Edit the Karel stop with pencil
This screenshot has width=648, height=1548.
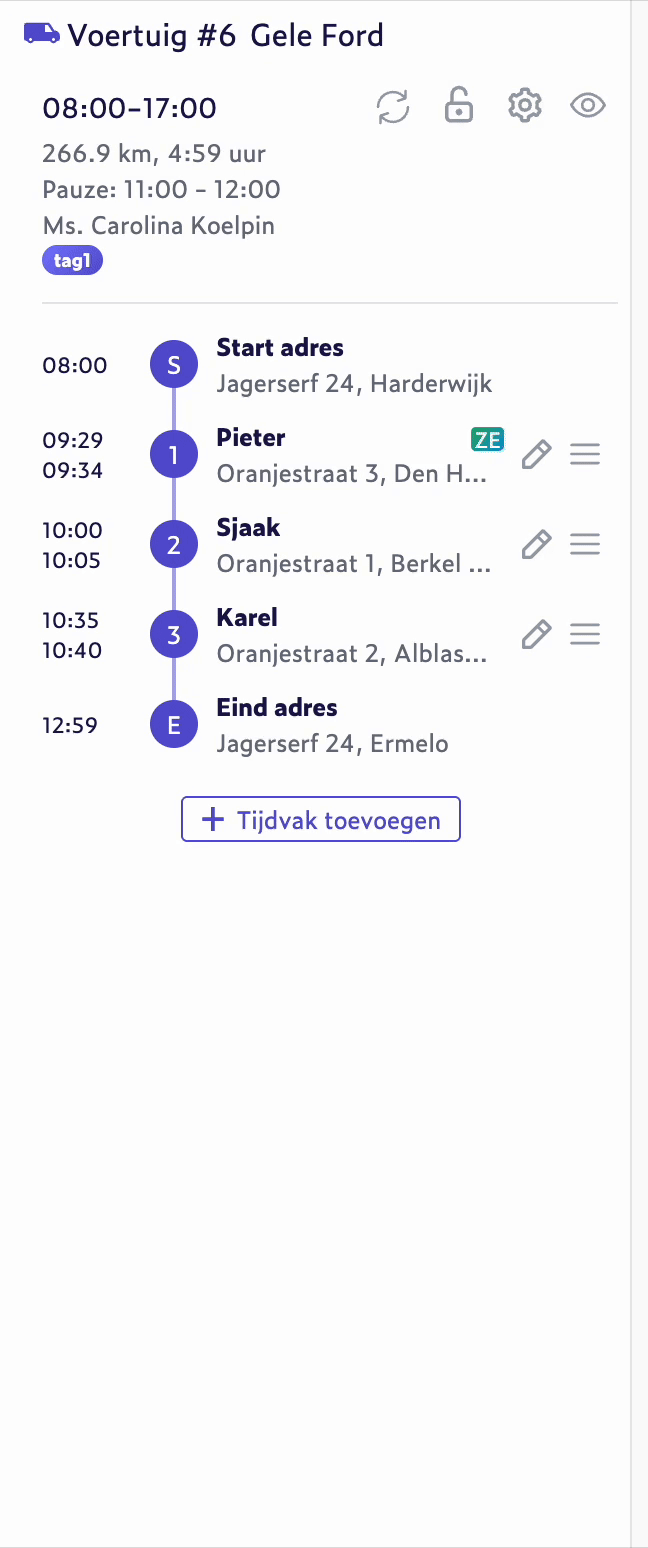click(x=537, y=635)
